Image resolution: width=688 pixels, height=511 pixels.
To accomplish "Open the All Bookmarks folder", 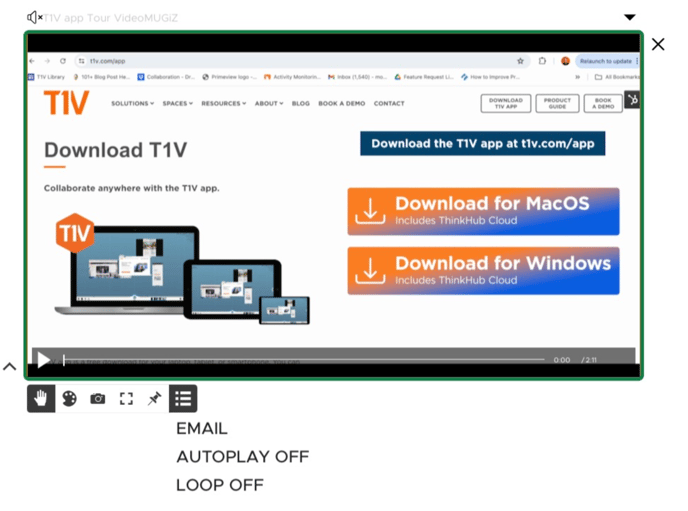I will click(617, 77).
